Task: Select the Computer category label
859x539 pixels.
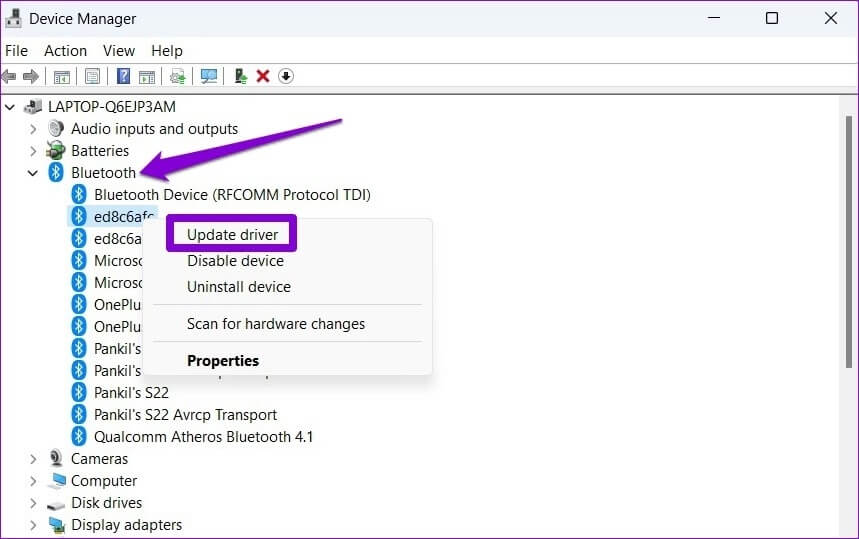Action: (104, 480)
